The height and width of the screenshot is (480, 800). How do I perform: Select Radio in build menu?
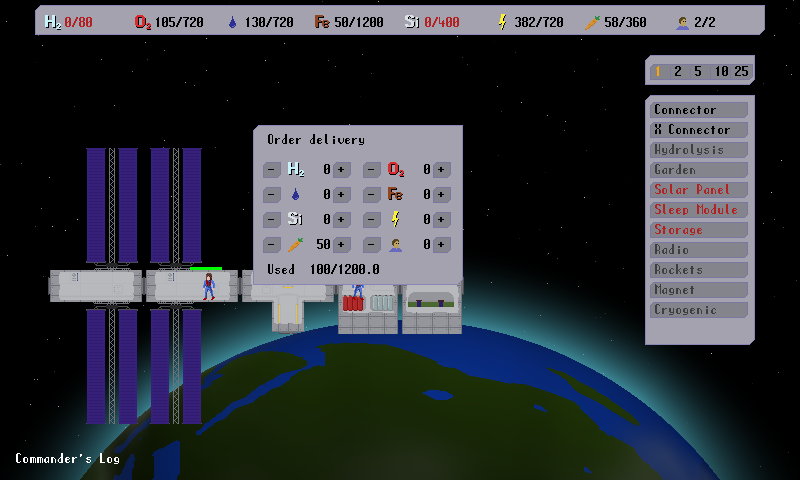click(x=699, y=249)
